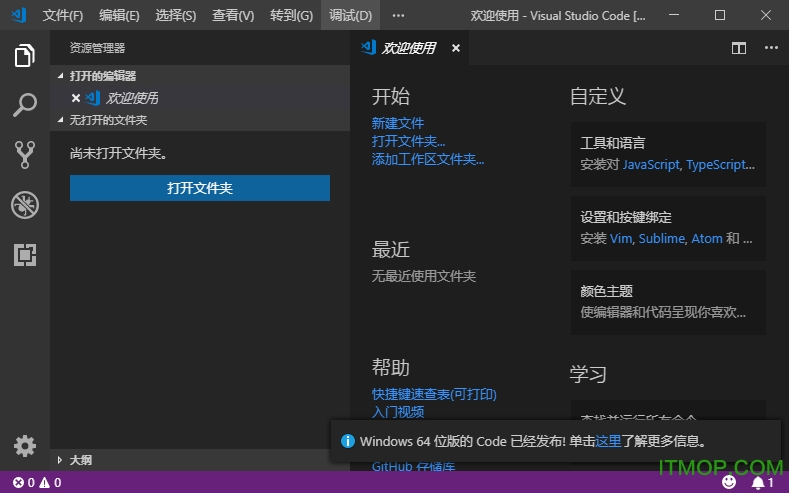
Task: Click 无最近使用文件夹 text
Action: [x=424, y=276]
